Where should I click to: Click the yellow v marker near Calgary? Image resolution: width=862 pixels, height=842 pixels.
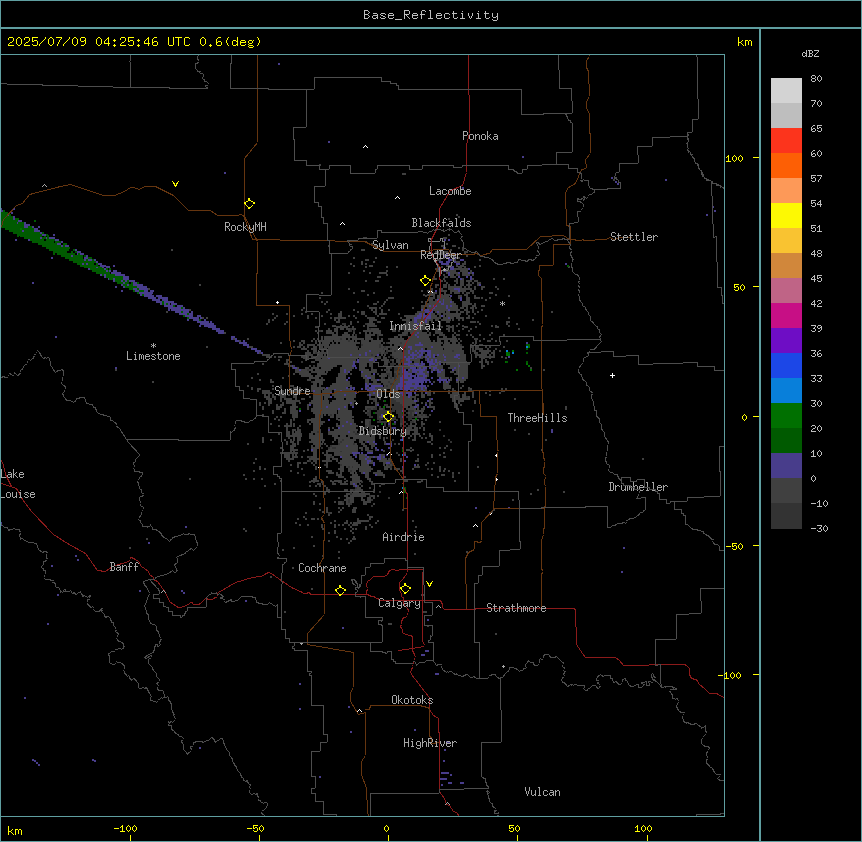[x=429, y=584]
